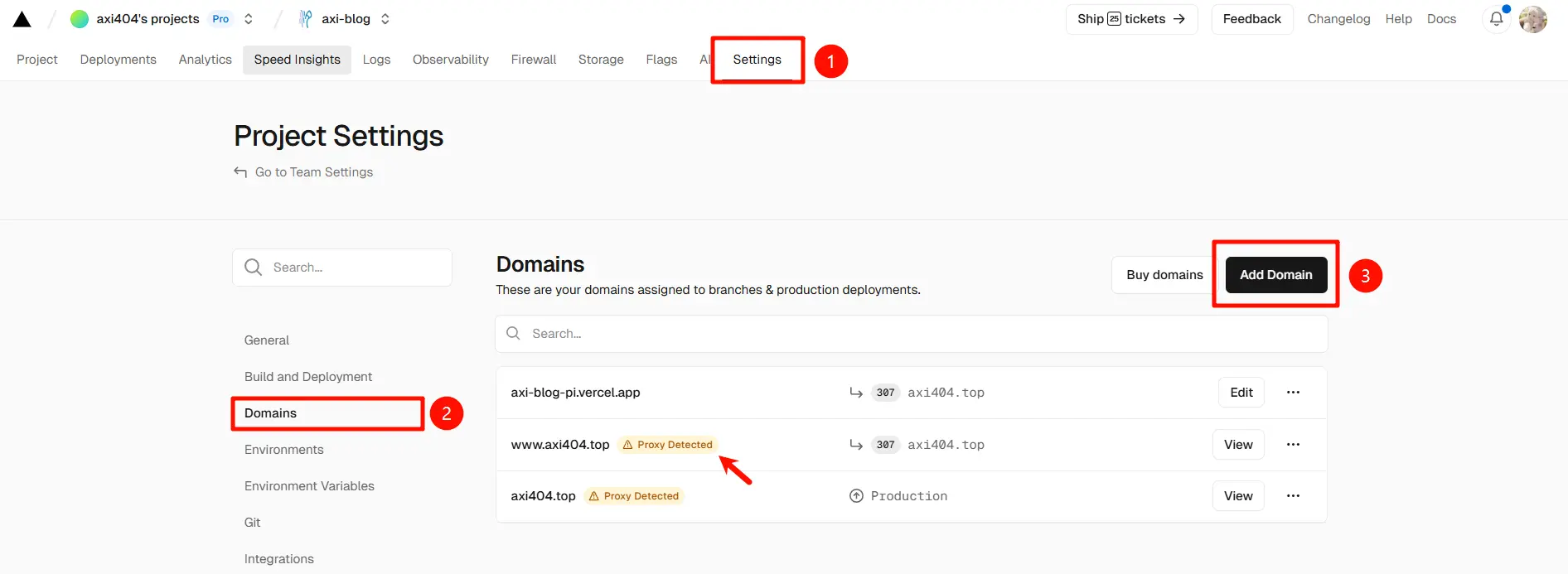Click Edit for axi-blog-pi.vercel.app
Viewport: 1568px width, 574px height.
click(x=1241, y=393)
